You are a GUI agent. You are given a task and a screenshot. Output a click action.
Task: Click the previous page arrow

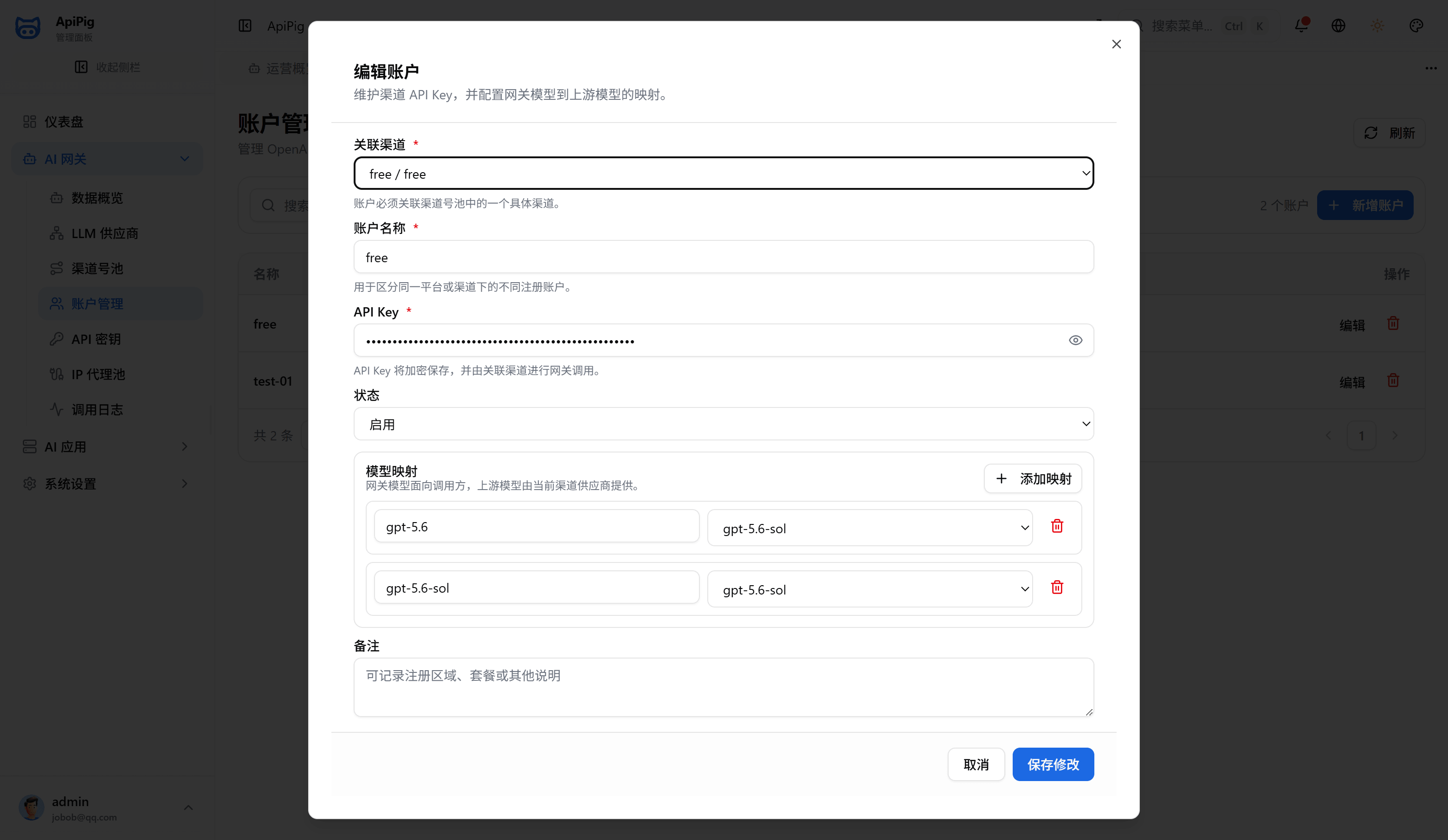1328,435
